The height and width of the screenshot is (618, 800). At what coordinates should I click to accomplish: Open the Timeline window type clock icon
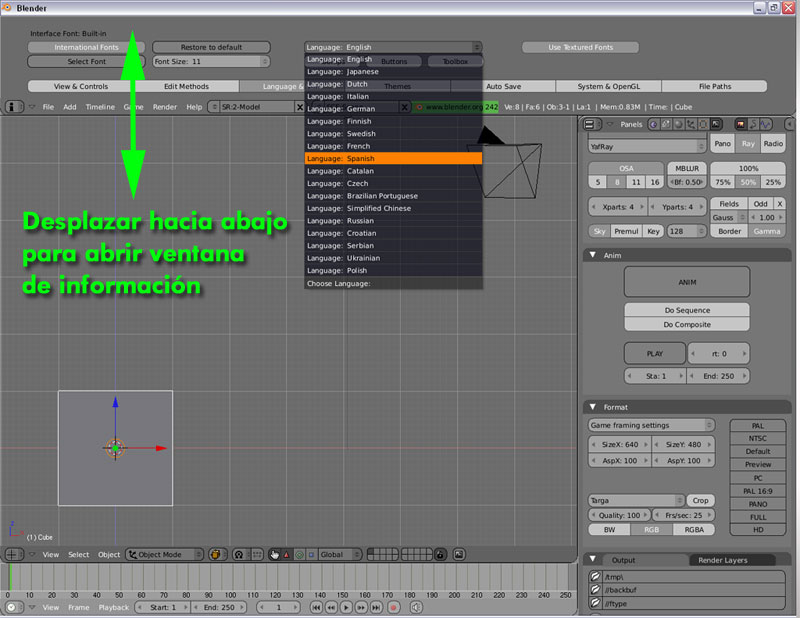pyautogui.click(x=13, y=607)
